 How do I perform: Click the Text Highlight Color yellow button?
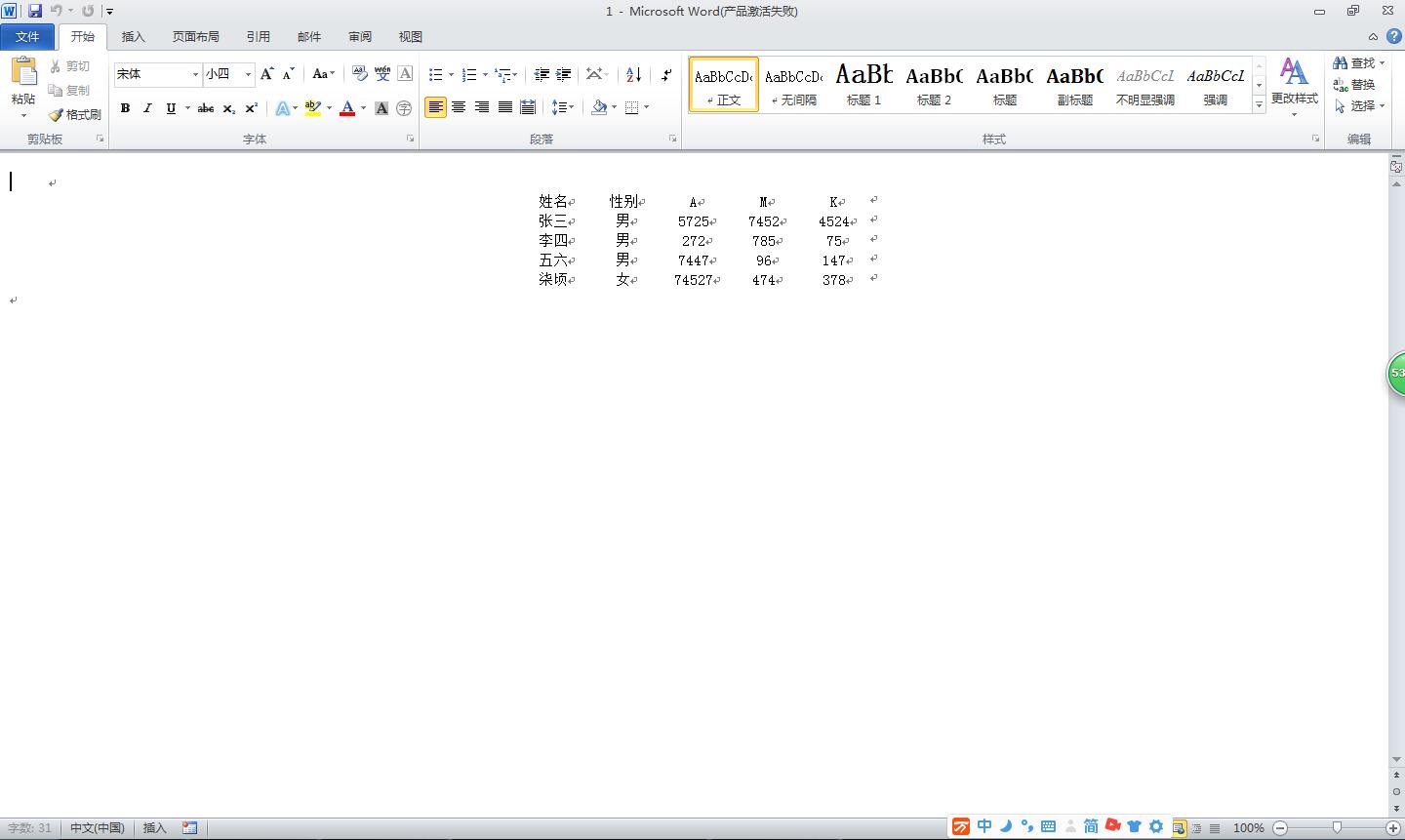point(312,108)
